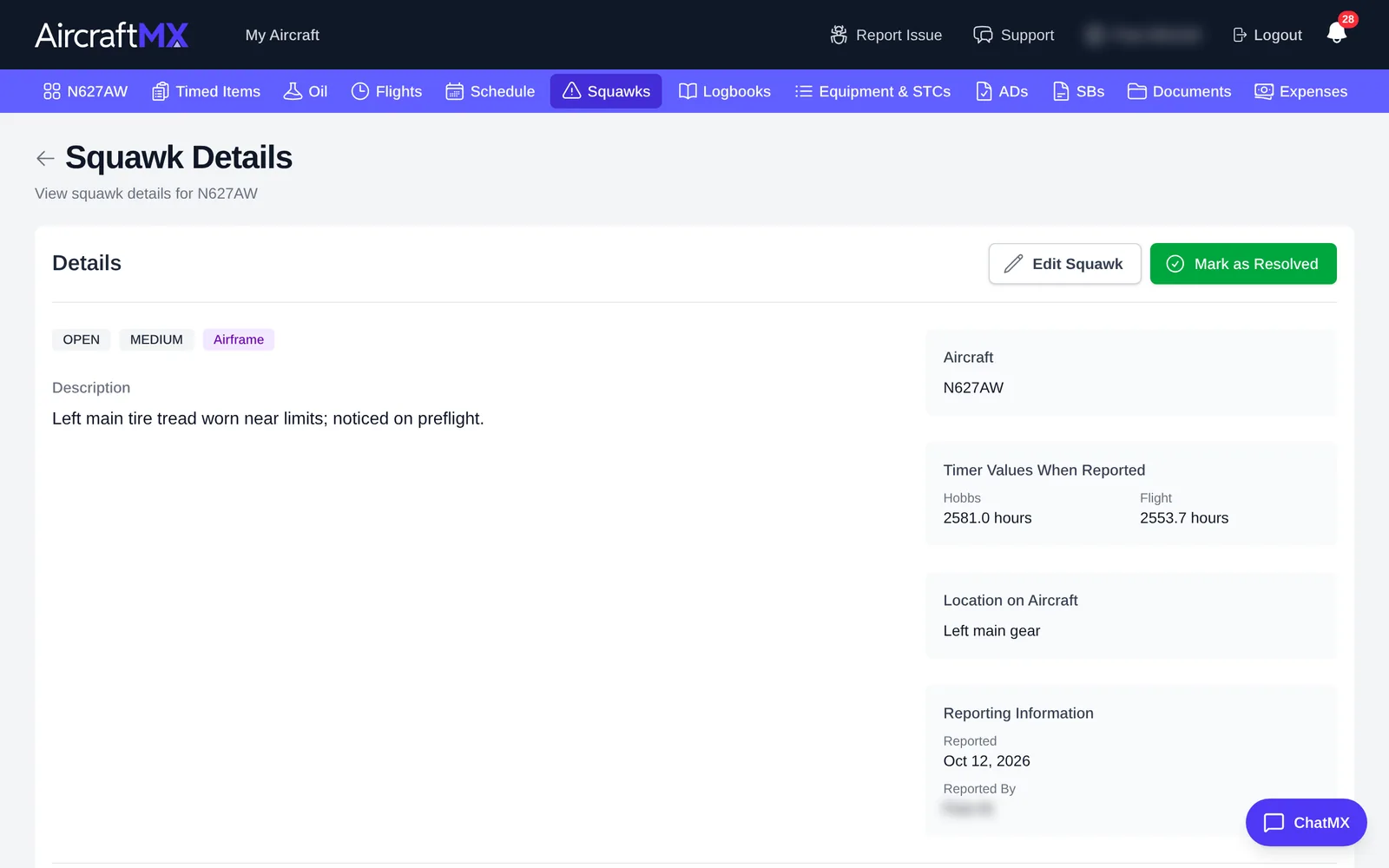This screenshot has height=868, width=1389.
Task: Click the '2553.7 hours' Flight value
Action: point(1184,518)
